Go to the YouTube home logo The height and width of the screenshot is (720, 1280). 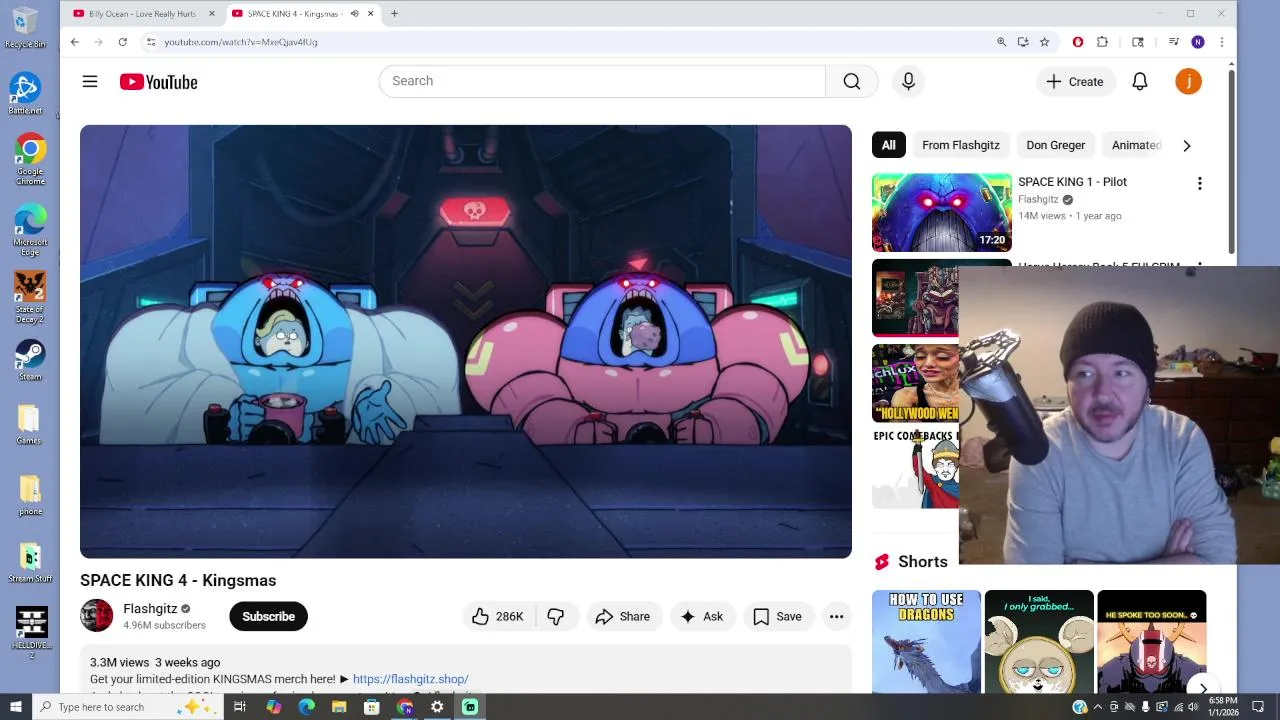tap(158, 82)
